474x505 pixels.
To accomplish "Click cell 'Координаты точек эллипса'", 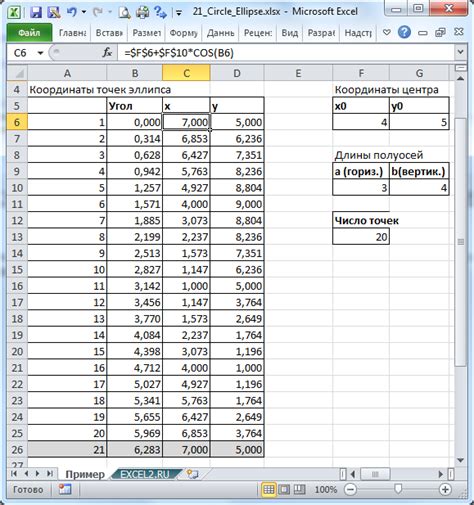I will tap(100, 89).
